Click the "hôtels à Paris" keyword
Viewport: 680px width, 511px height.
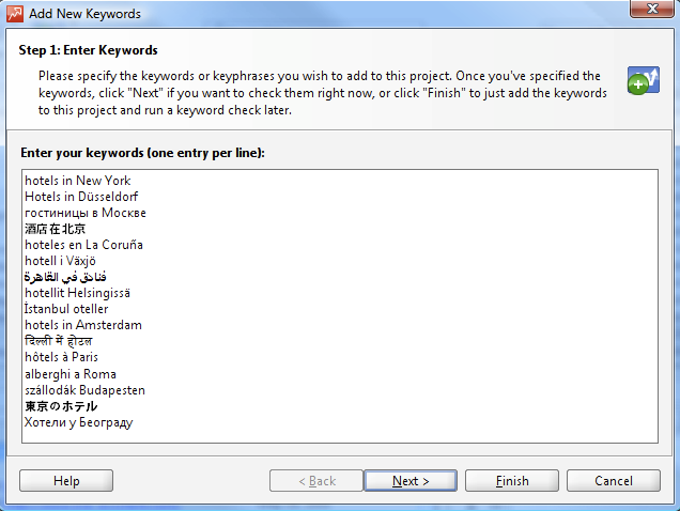point(62,357)
